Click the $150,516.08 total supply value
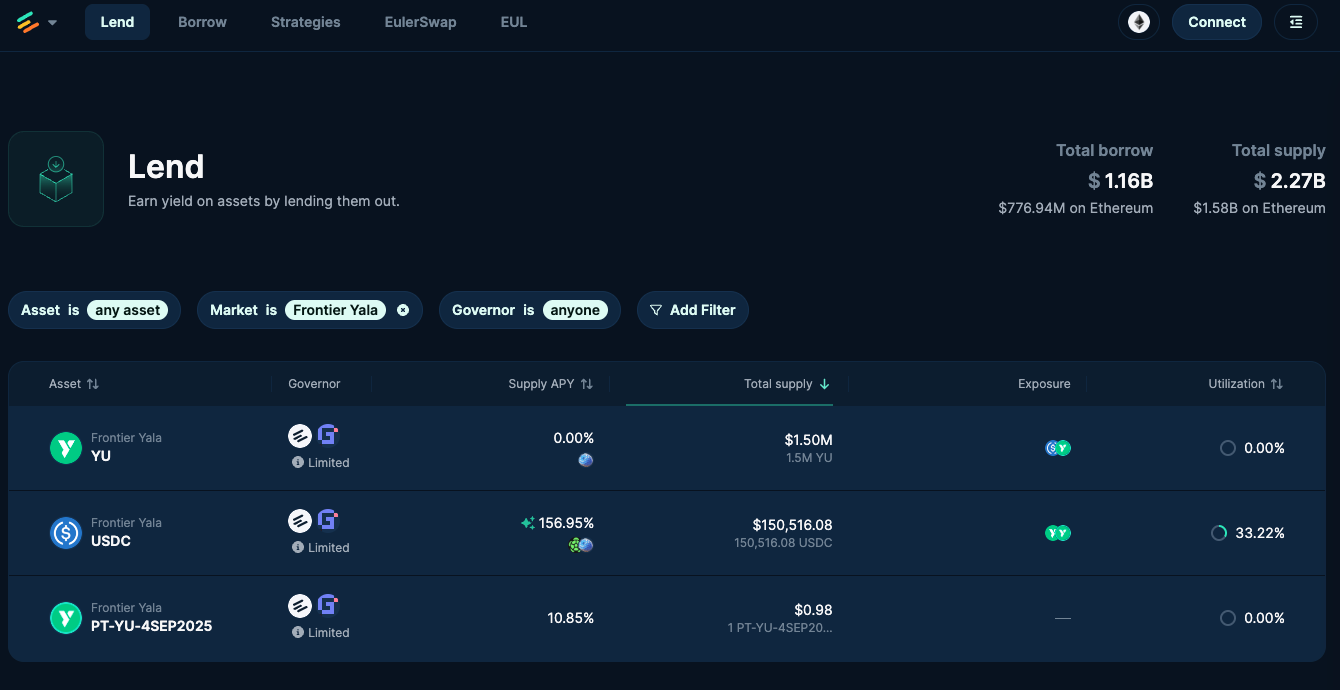 pos(792,525)
